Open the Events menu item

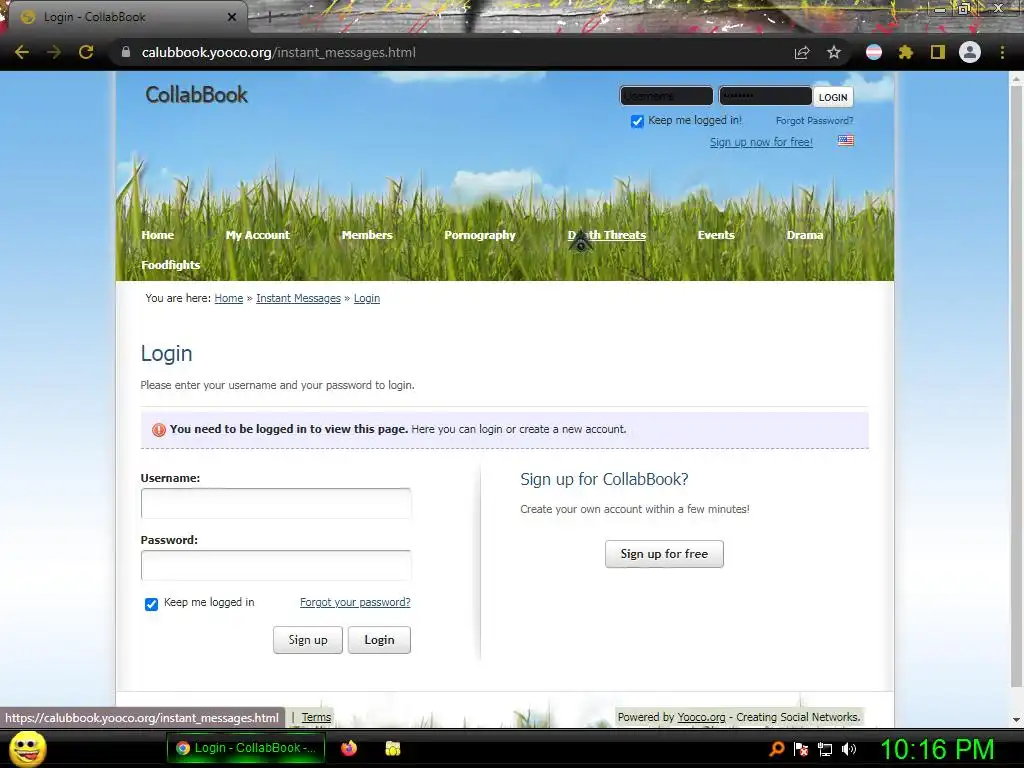(x=716, y=235)
